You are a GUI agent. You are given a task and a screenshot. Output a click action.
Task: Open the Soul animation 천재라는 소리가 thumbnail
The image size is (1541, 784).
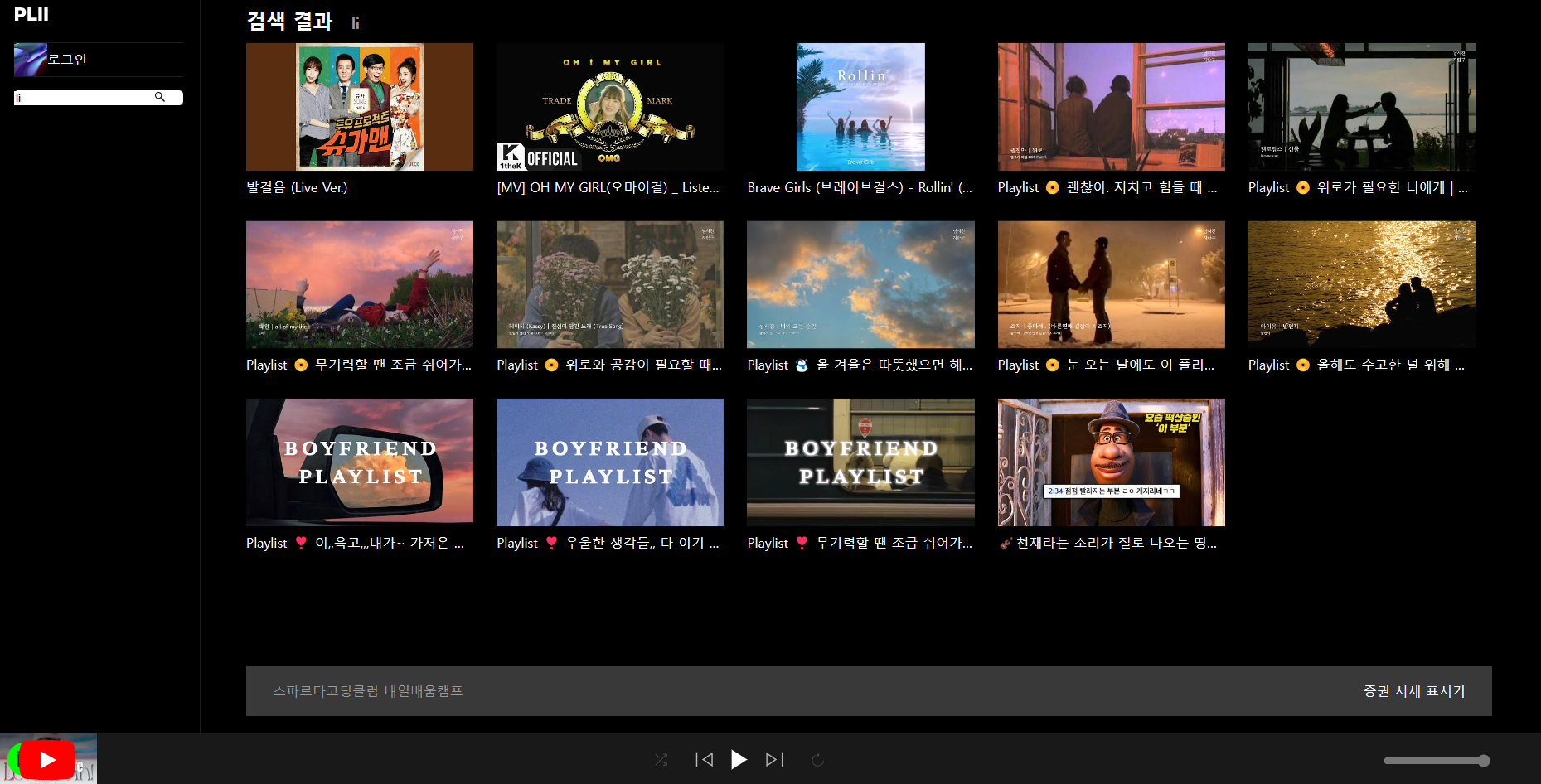pyautogui.click(x=1111, y=462)
